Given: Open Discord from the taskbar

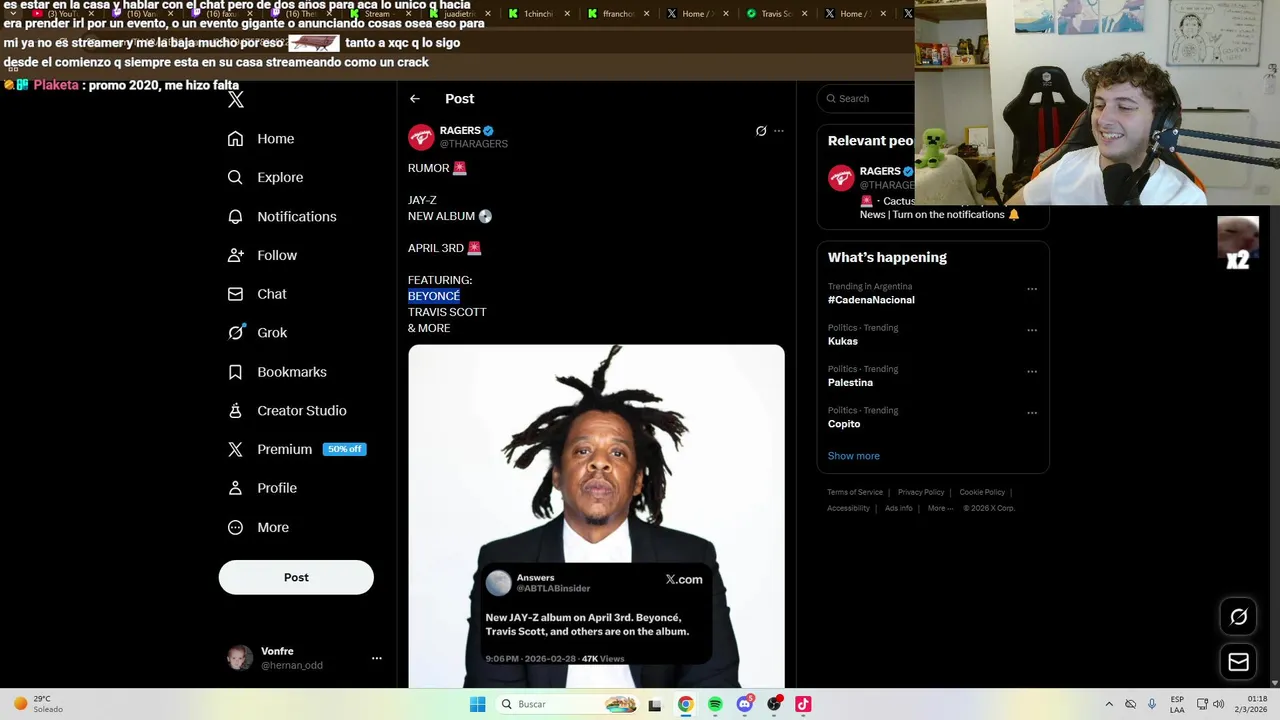Looking at the screenshot, I should click(744, 704).
